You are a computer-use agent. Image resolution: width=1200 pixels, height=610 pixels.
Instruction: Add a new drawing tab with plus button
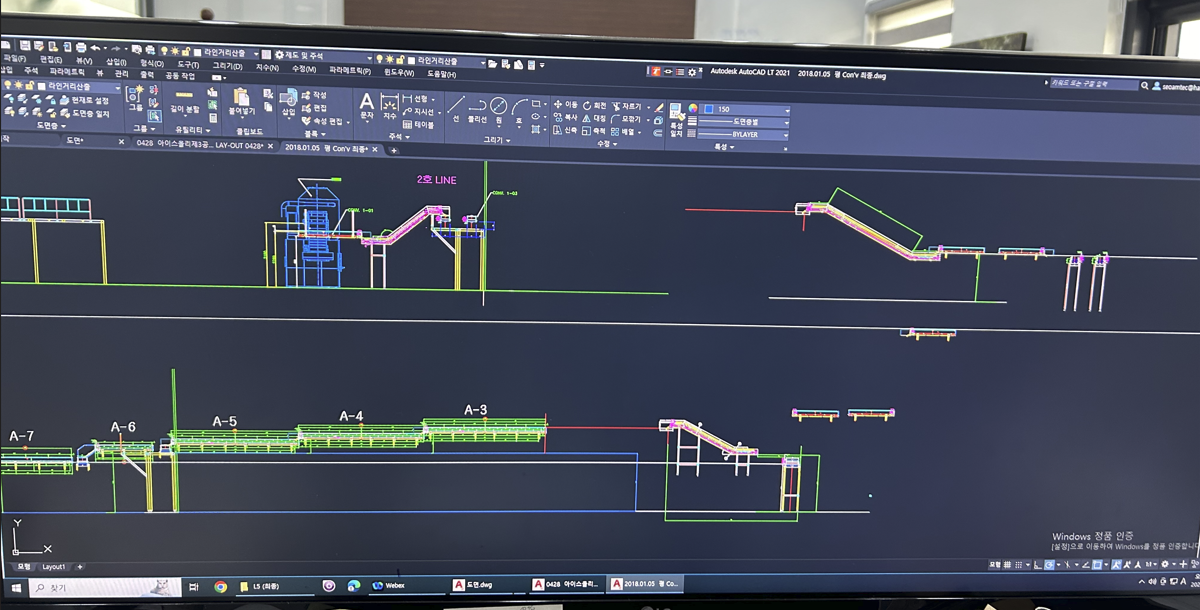pyautogui.click(x=394, y=151)
